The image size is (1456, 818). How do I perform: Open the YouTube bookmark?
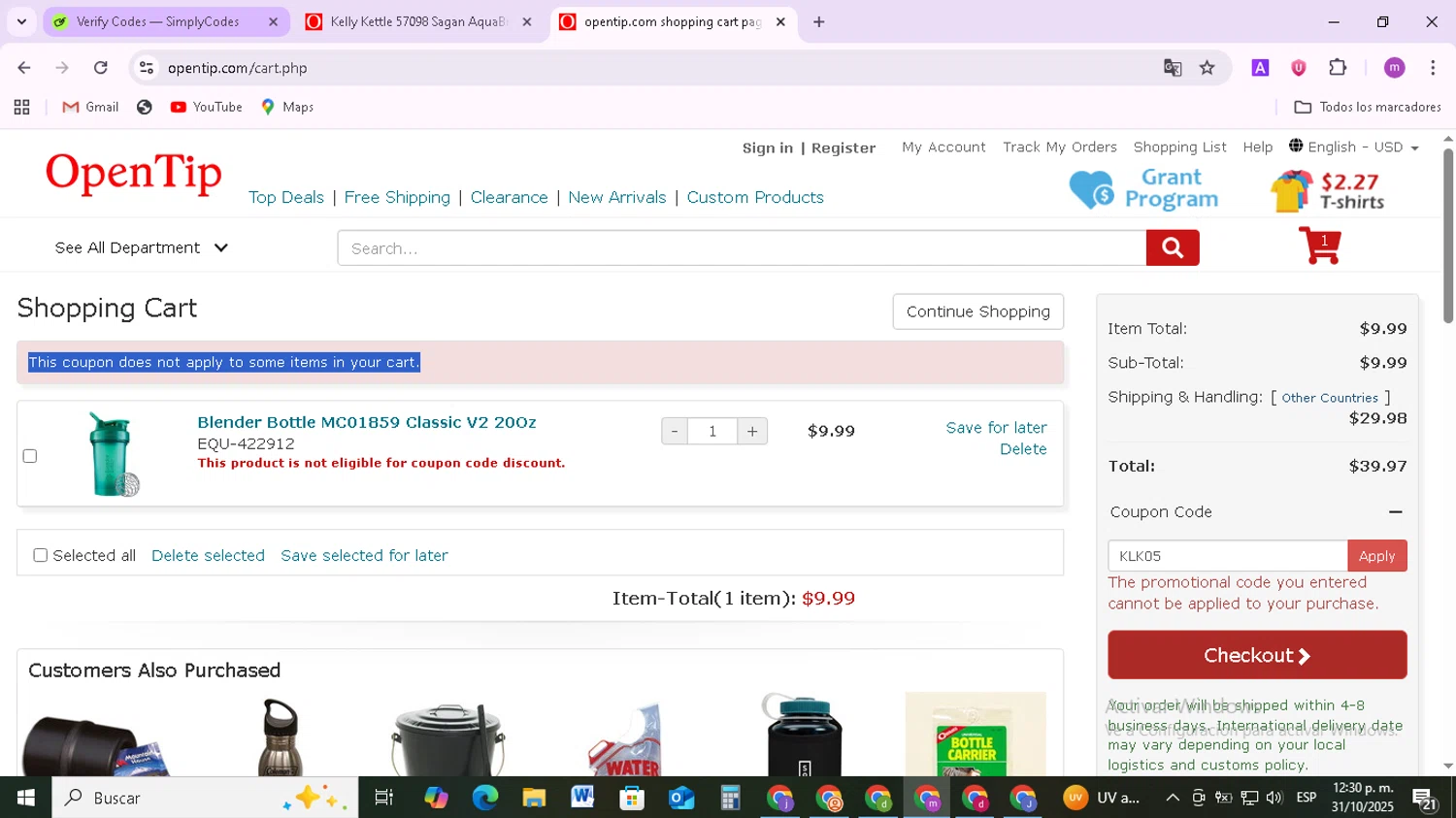(x=206, y=107)
